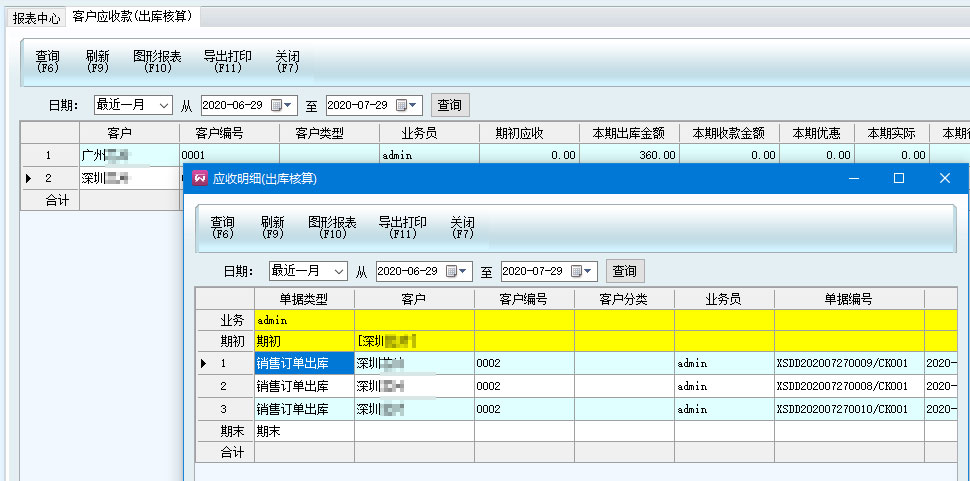Select document number XSDD202007270008/CK001
This screenshot has height=481, width=970.
tap(849, 386)
